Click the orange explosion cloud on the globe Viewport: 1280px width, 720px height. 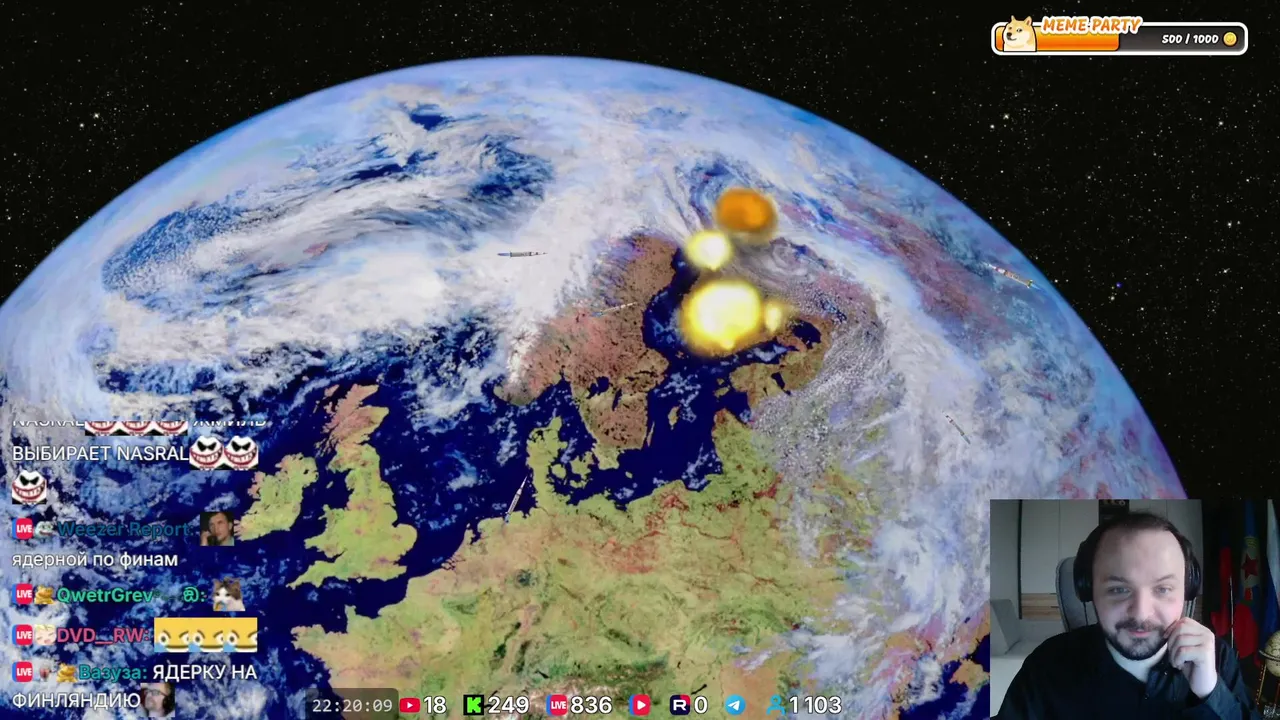click(x=746, y=214)
